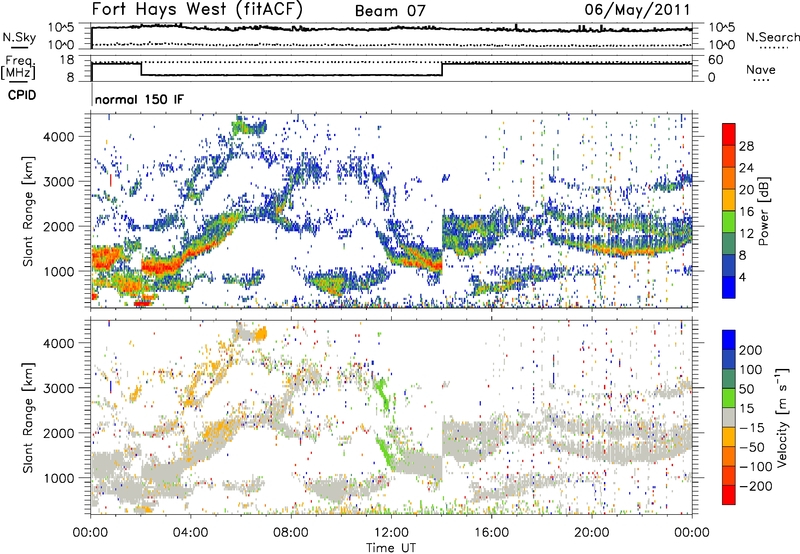Viewport: 800px width, 554px height.
Task: Click 'Slant Range [km]' label of the Velocity panel
Action: 29,417
